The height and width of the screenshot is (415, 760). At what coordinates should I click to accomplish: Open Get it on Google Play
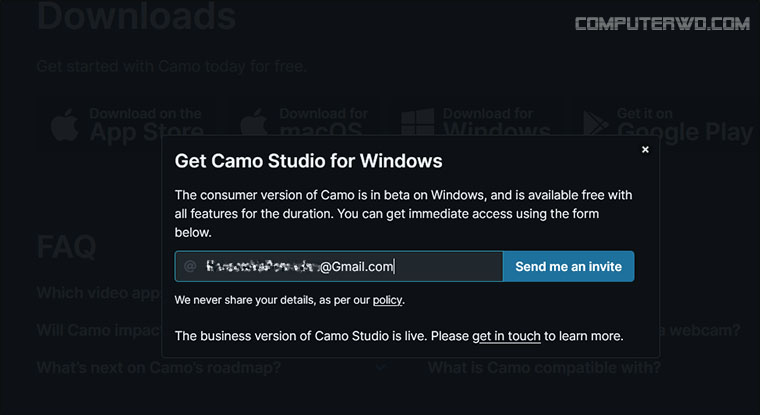coord(668,125)
